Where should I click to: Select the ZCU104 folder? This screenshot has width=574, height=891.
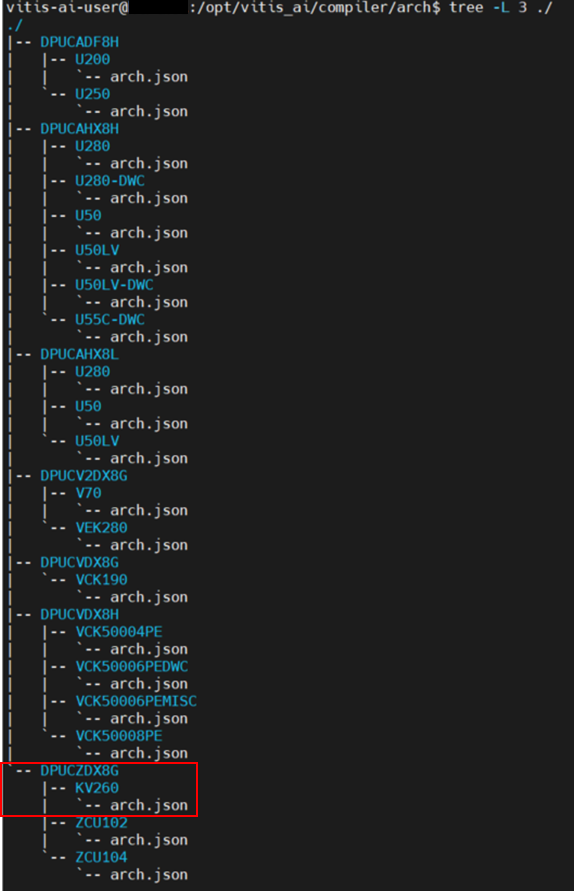(102, 857)
